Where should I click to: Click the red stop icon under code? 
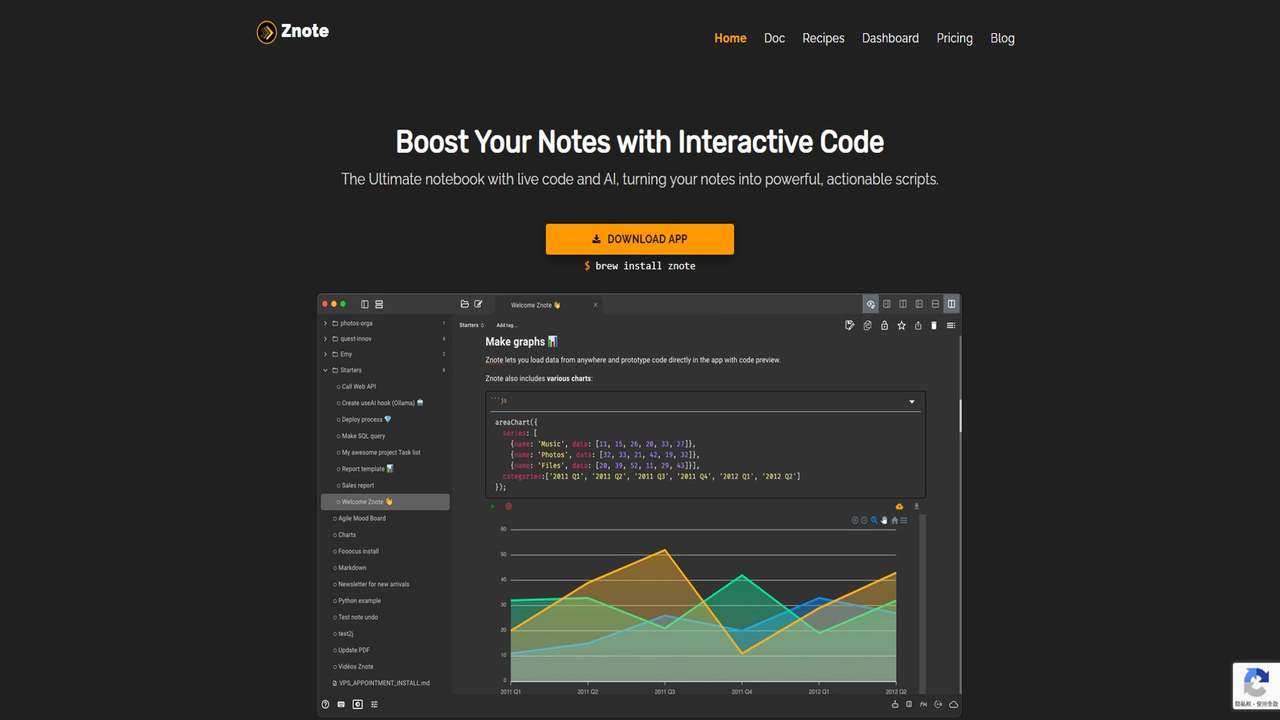click(508, 507)
